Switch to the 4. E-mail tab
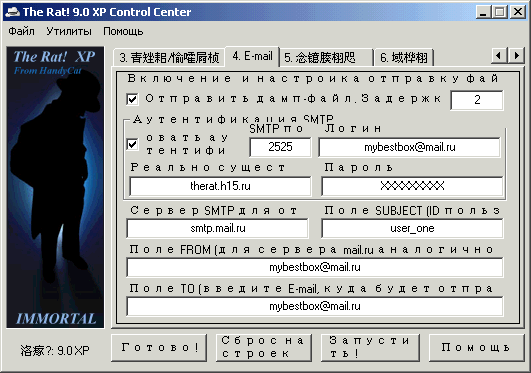 coord(252,56)
